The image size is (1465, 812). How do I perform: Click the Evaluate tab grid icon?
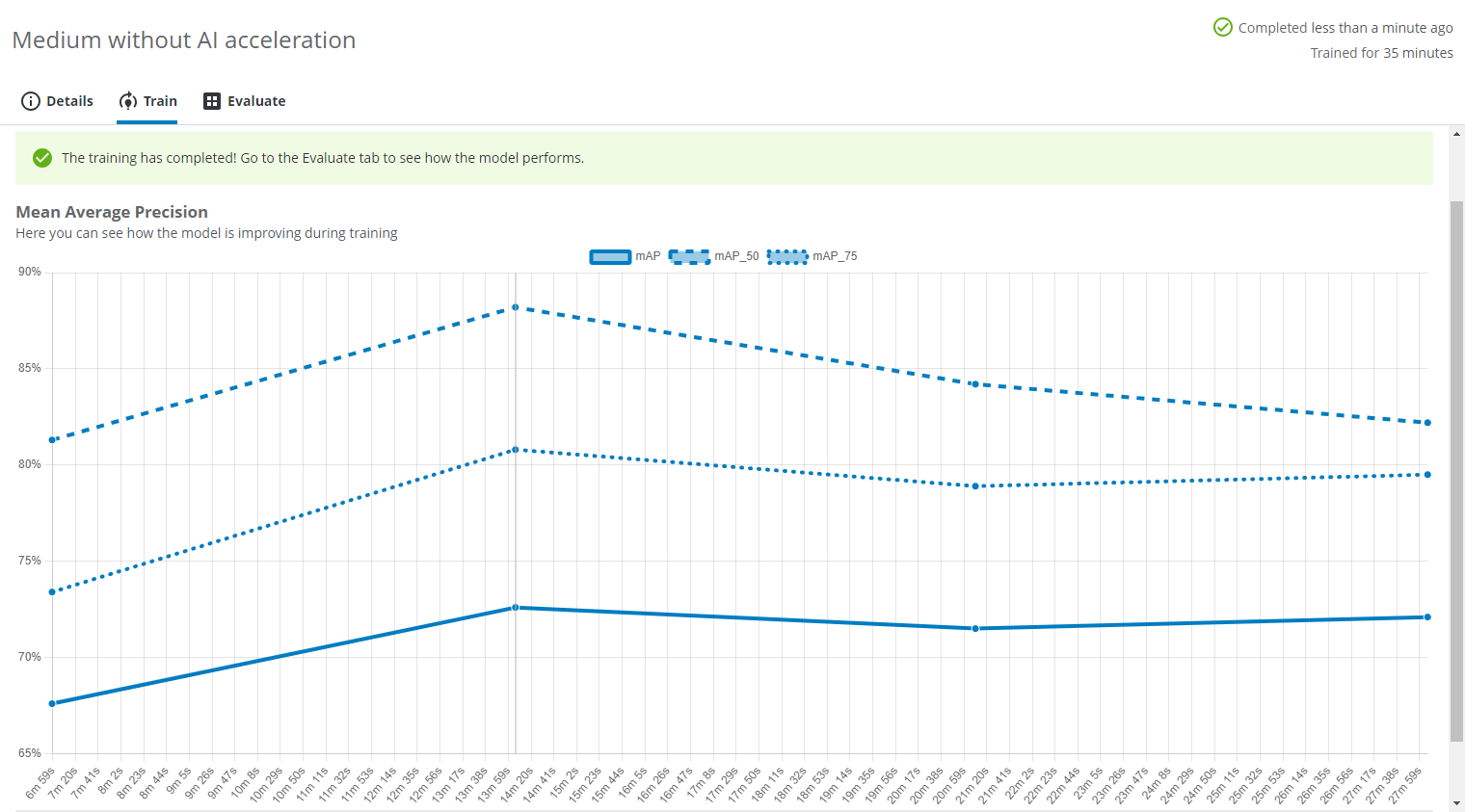[x=212, y=101]
